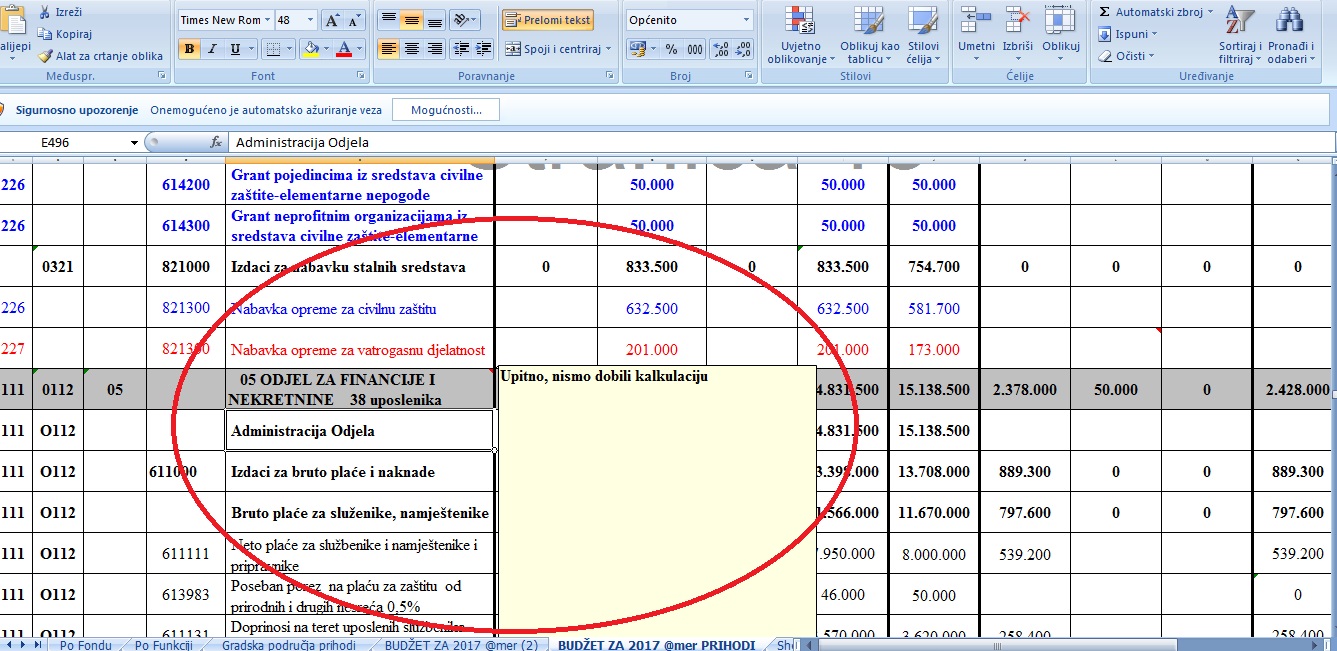
Task: Toggle underline formatting
Action: (x=235, y=48)
